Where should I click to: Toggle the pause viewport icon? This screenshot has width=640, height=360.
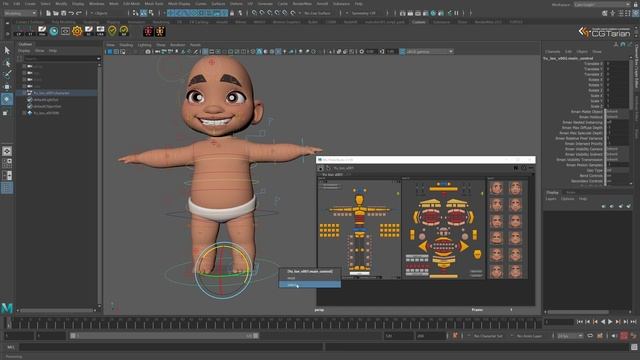(457, 13)
